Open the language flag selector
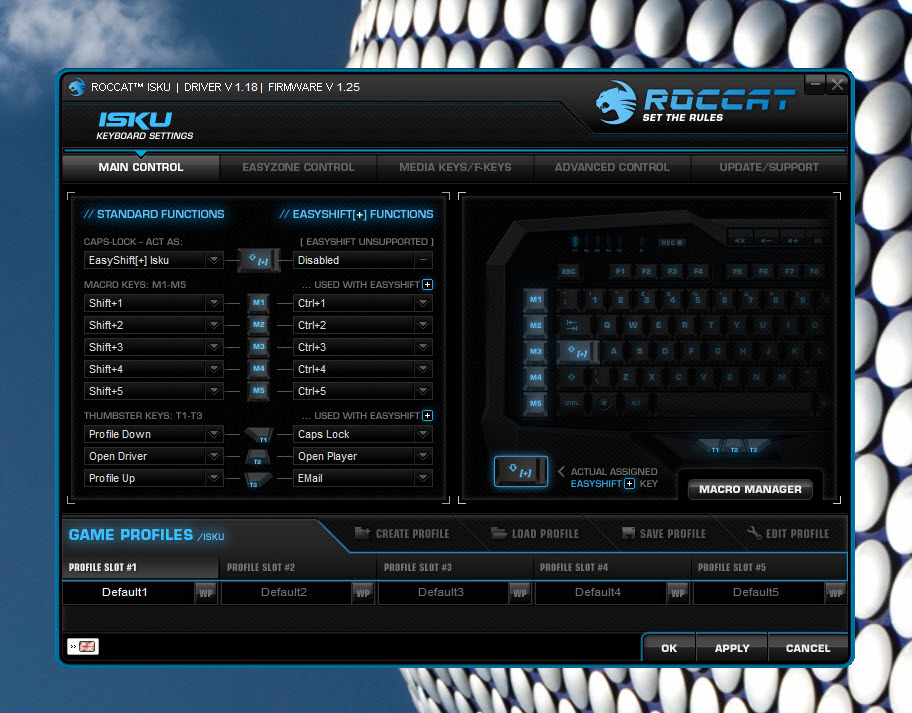This screenshot has width=912, height=713. point(83,646)
